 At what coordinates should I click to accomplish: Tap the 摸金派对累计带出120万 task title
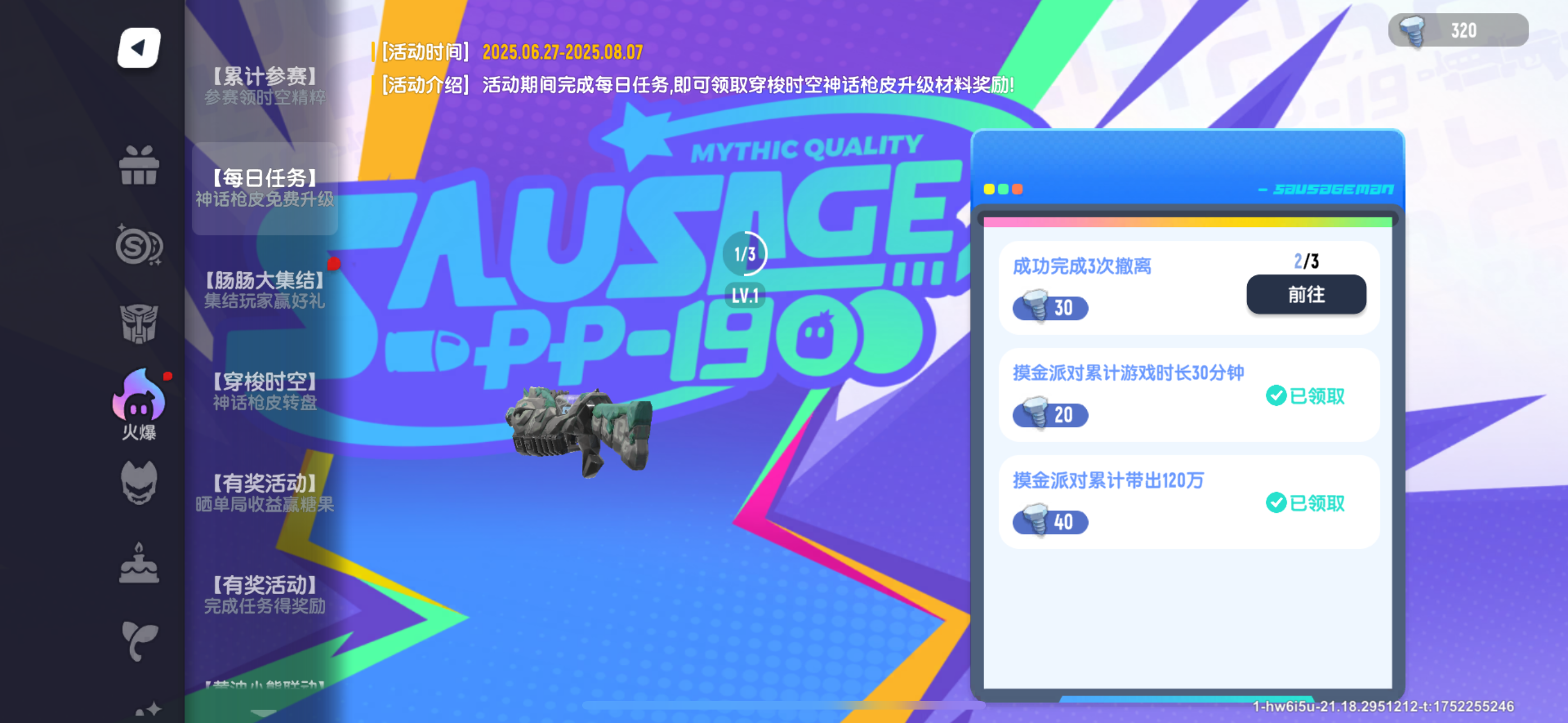pyautogui.click(x=1108, y=480)
